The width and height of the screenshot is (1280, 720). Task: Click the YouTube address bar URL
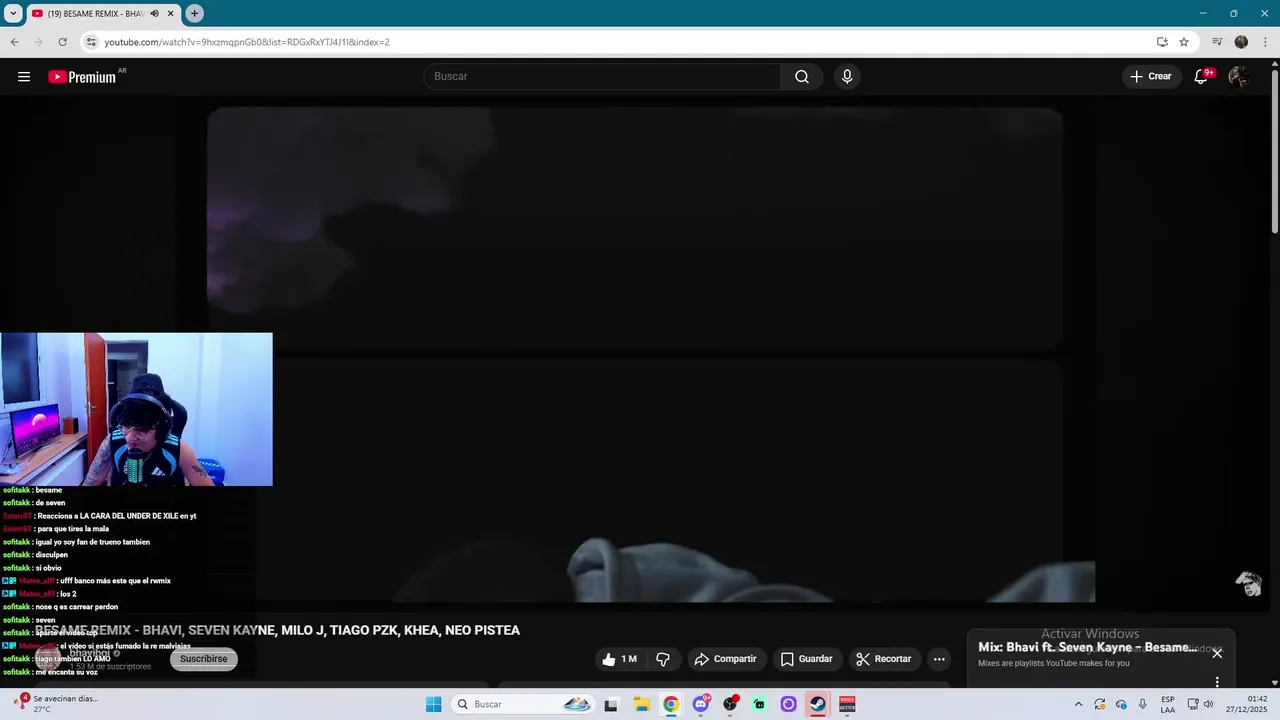[247, 42]
